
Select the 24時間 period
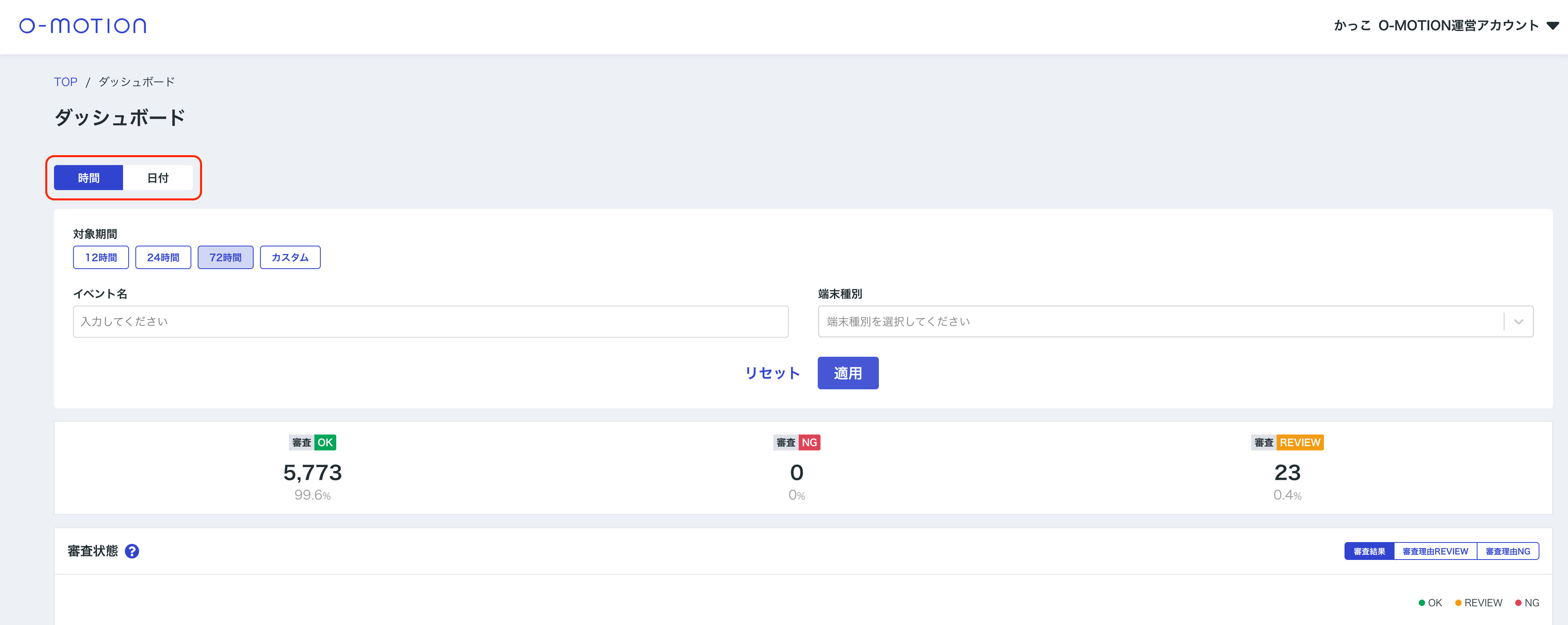[x=163, y=258]
